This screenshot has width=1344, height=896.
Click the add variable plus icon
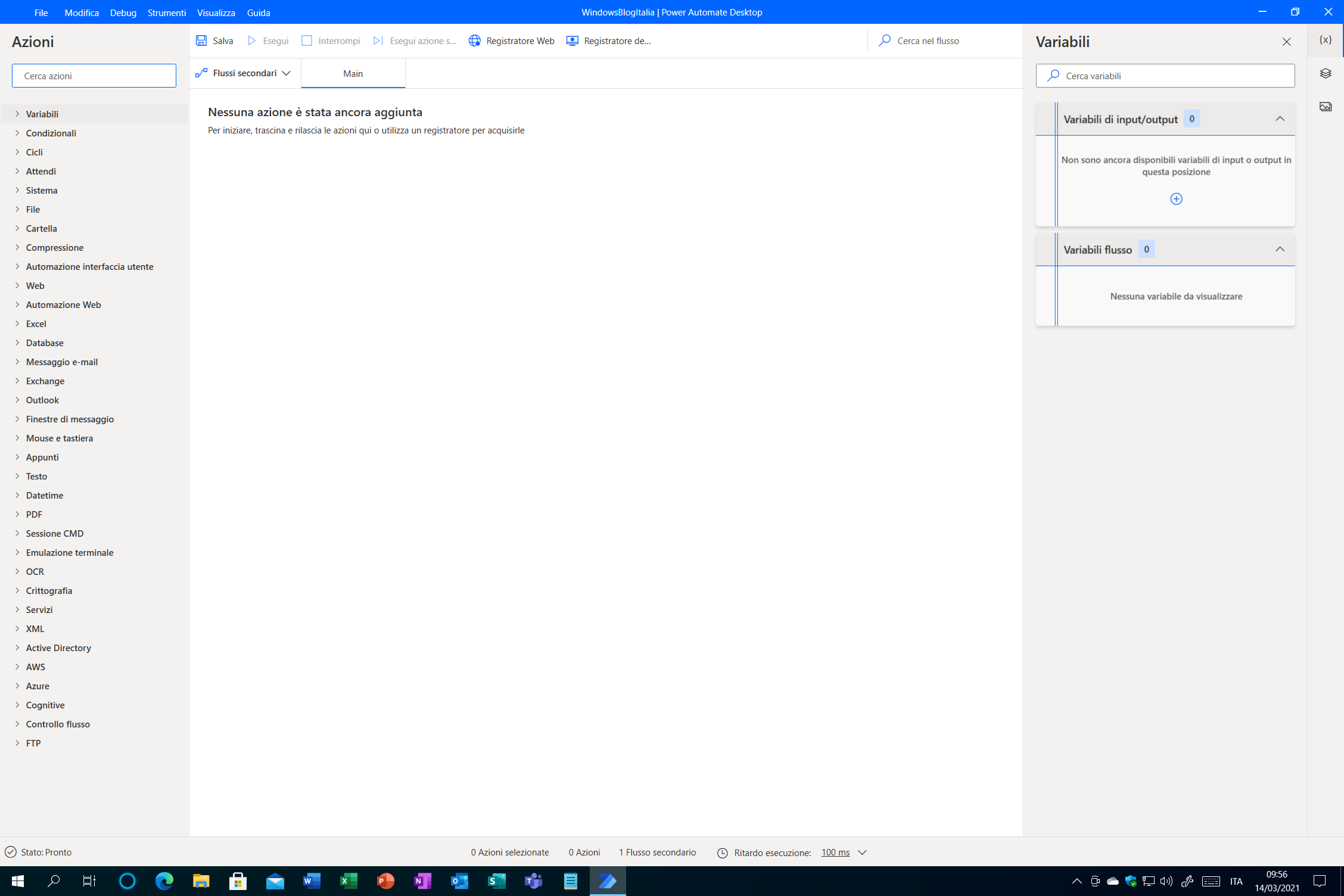[1176, 198]
